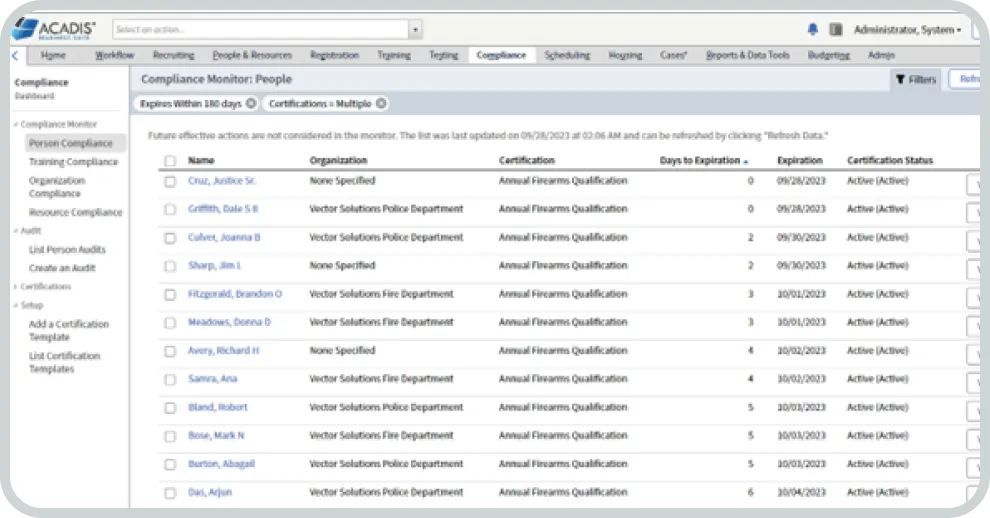The image size is (990, 518).
Task: Expand the Administrator, System user menu
Action: point(907,30)
